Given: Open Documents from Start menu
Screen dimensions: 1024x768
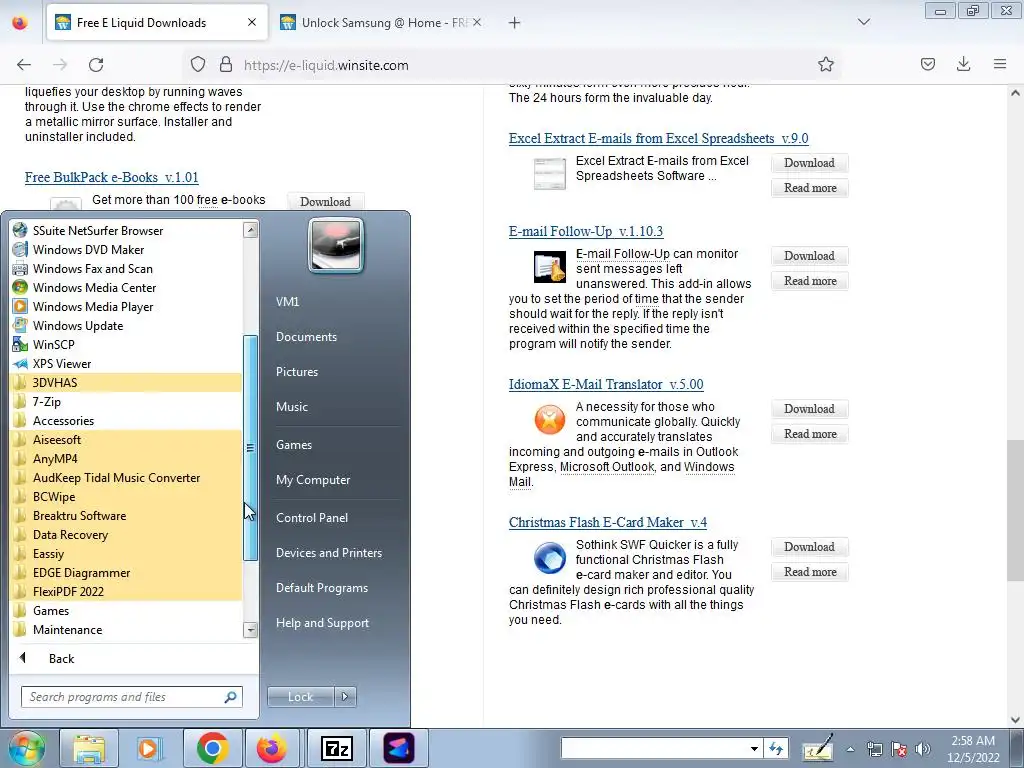Looking at the screenshot, I should tap(306, 336).
